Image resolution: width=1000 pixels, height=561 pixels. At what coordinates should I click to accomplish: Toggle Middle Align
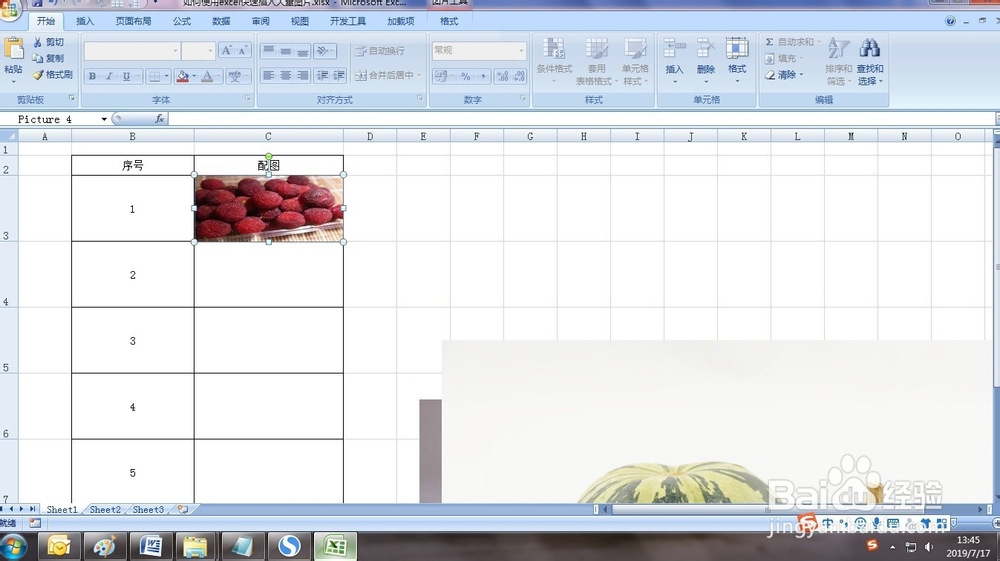286,50
